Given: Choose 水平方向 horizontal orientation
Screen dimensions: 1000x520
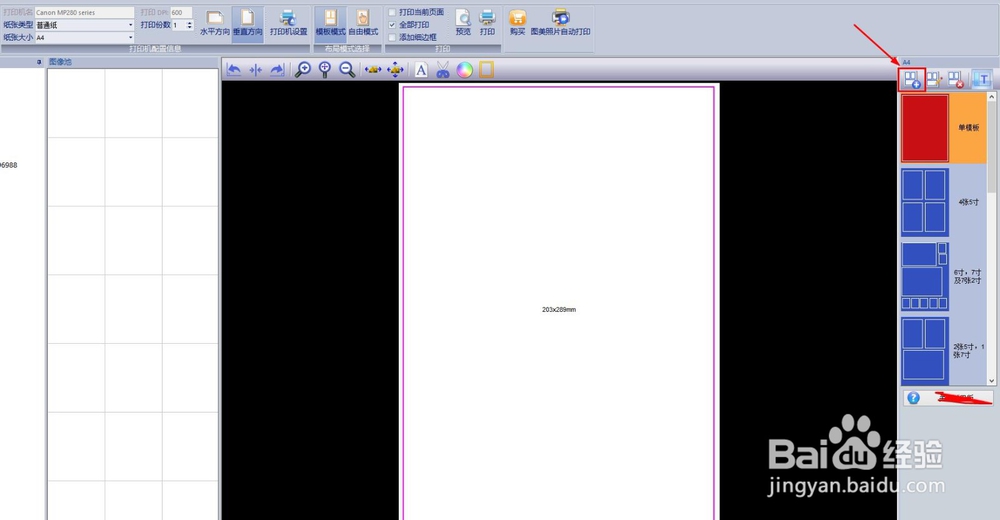Looking at the screenshot, I should click(x=215, y=23).
